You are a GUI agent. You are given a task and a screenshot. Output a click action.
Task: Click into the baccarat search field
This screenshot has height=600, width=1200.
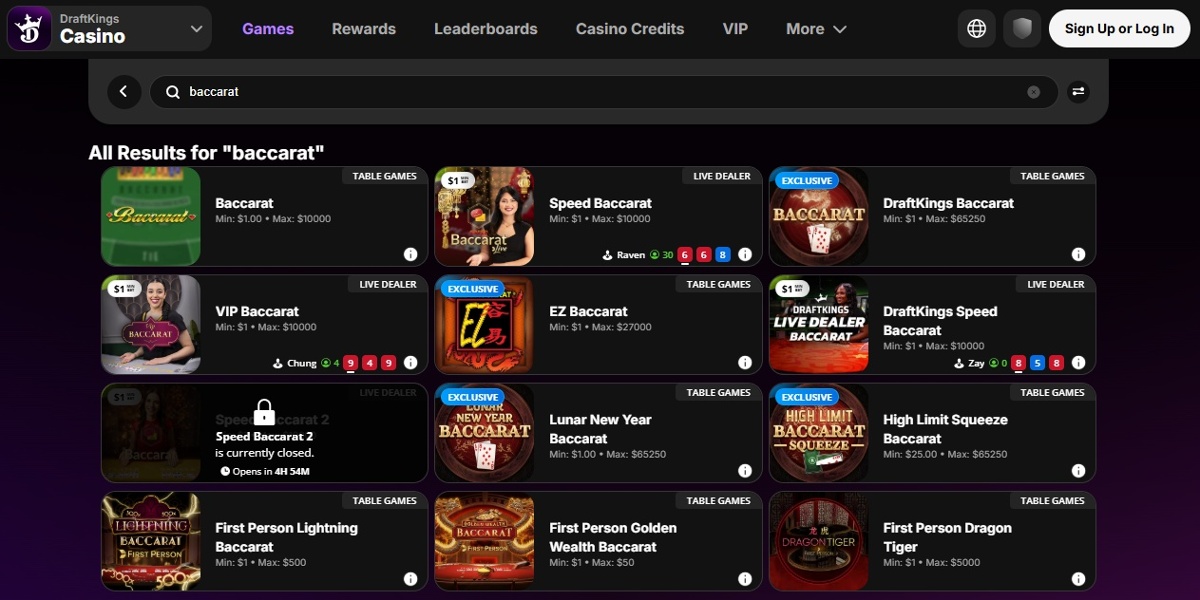pos(604,91)
